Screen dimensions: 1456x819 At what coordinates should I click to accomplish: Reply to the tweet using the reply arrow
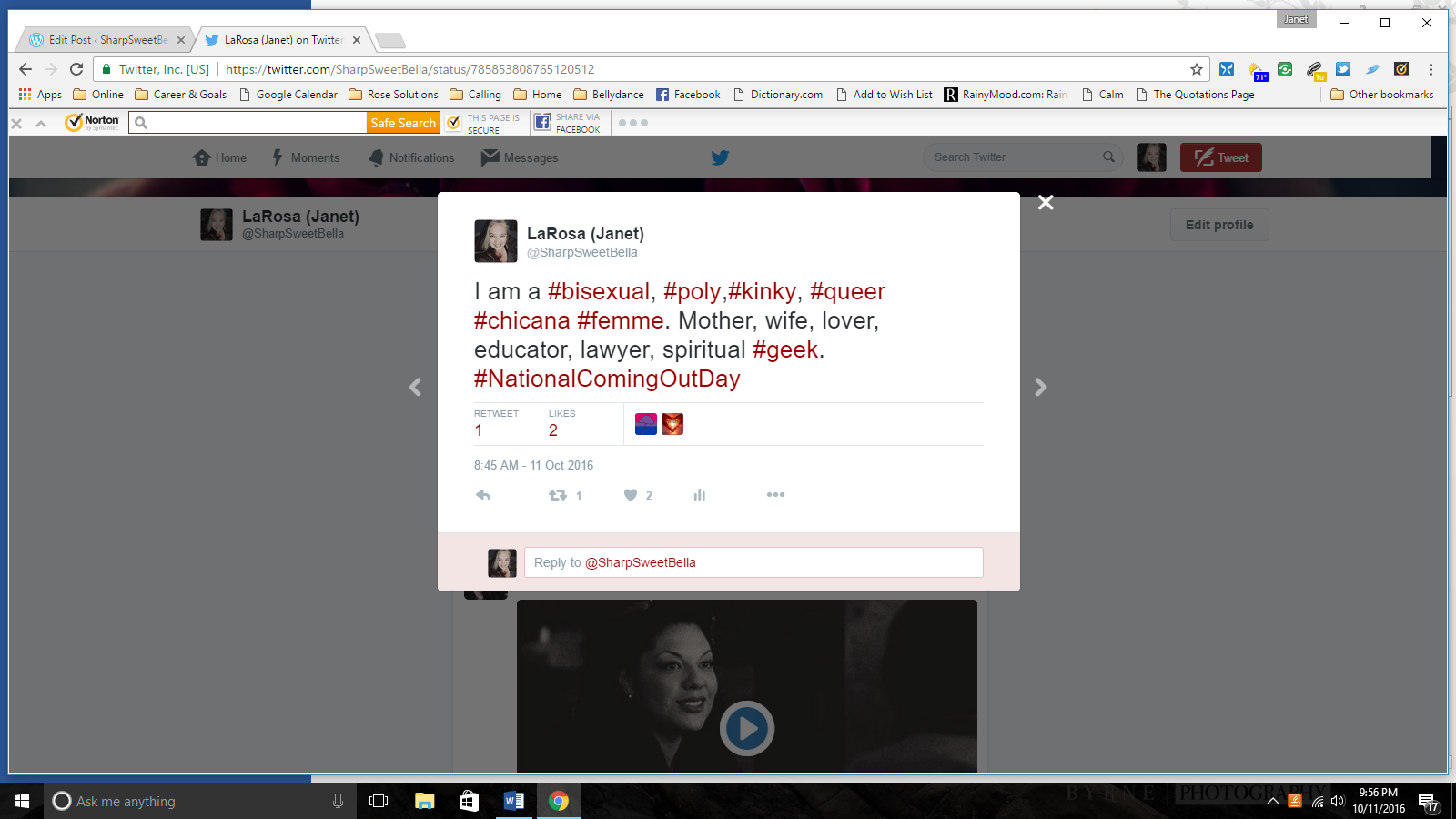483,494
